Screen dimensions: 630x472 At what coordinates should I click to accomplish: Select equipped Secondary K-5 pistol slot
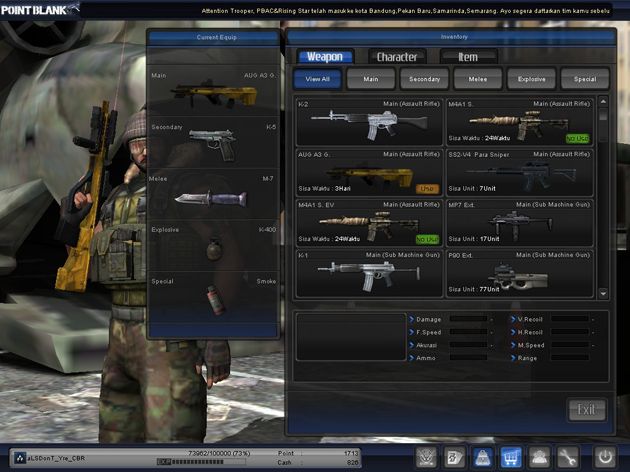pos(213,142)
